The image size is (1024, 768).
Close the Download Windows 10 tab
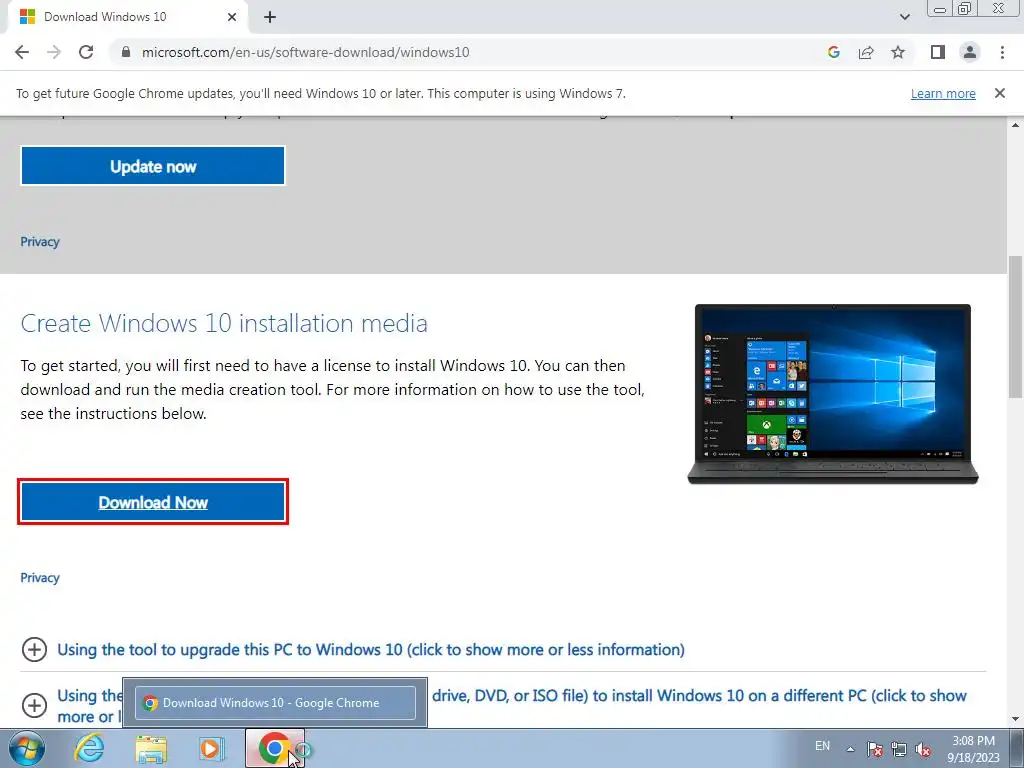[232, 17]
